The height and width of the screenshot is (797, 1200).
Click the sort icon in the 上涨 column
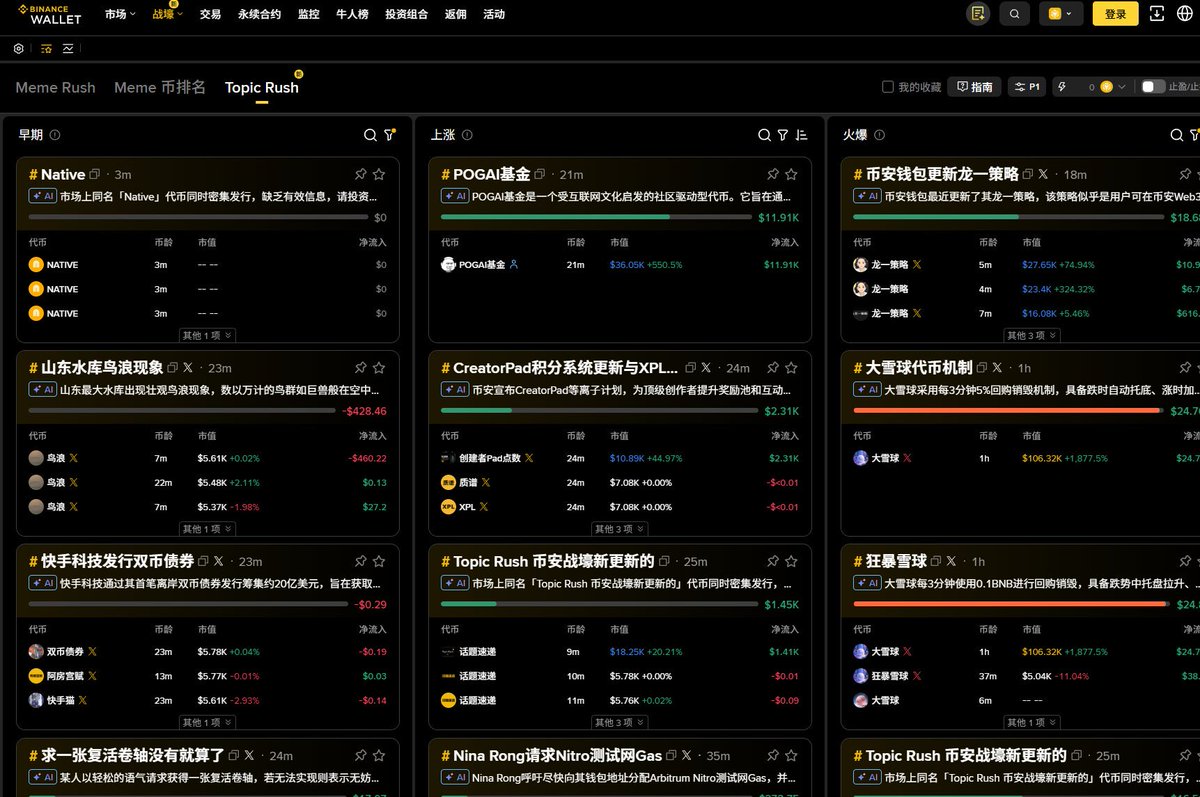pyautogui.click(x=802, y=135)
